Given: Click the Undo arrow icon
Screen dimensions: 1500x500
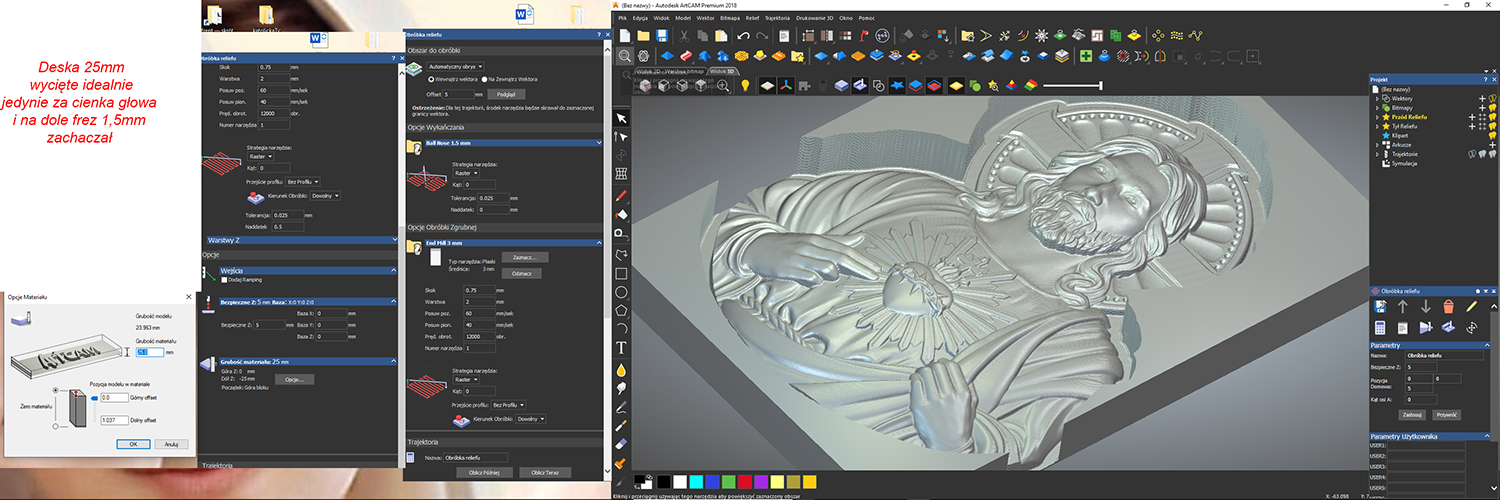Looking at the screenshot, I should click(743, 36).
